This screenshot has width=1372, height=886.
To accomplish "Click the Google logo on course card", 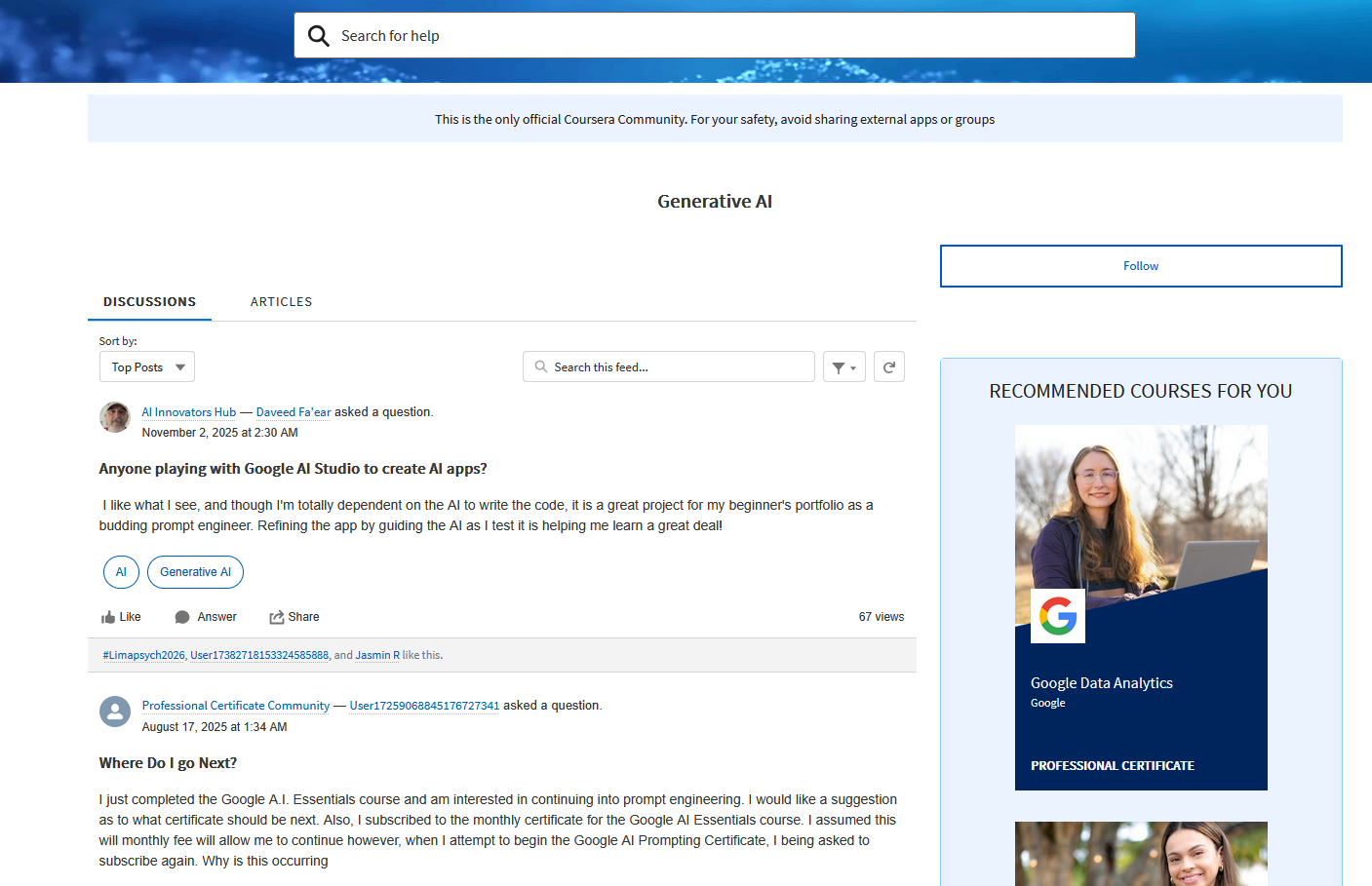I will (x=1058, y=616).
